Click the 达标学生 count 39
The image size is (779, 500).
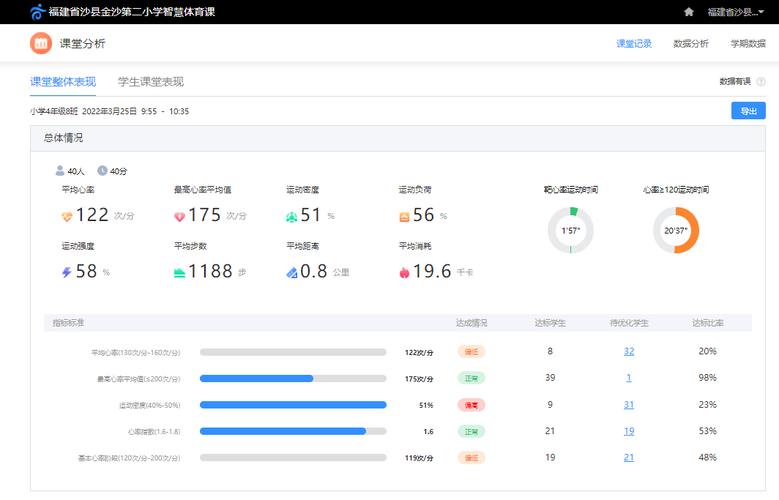[x=550, y=378]
